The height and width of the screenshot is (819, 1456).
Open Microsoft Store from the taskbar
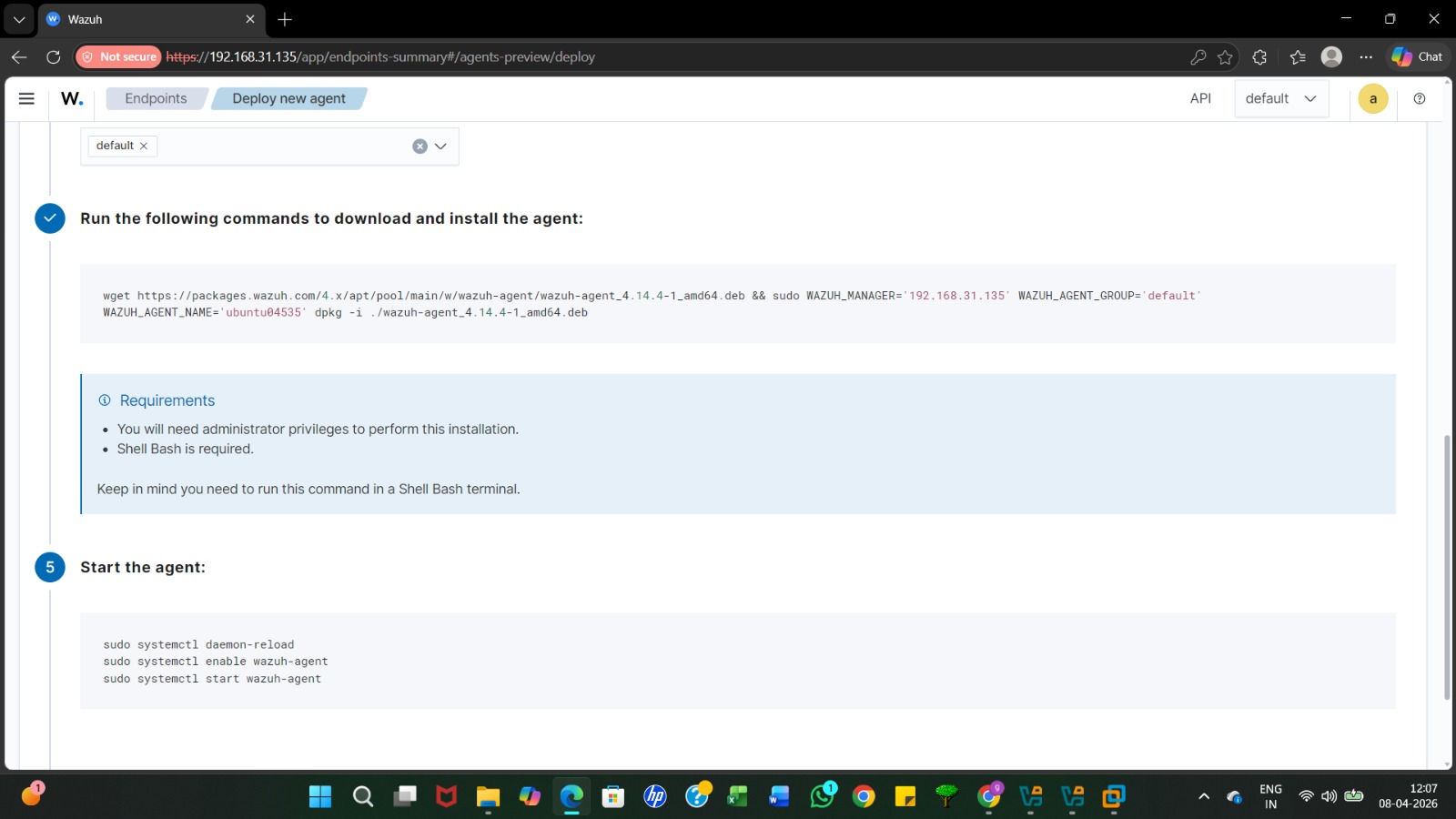pos(613,797)
